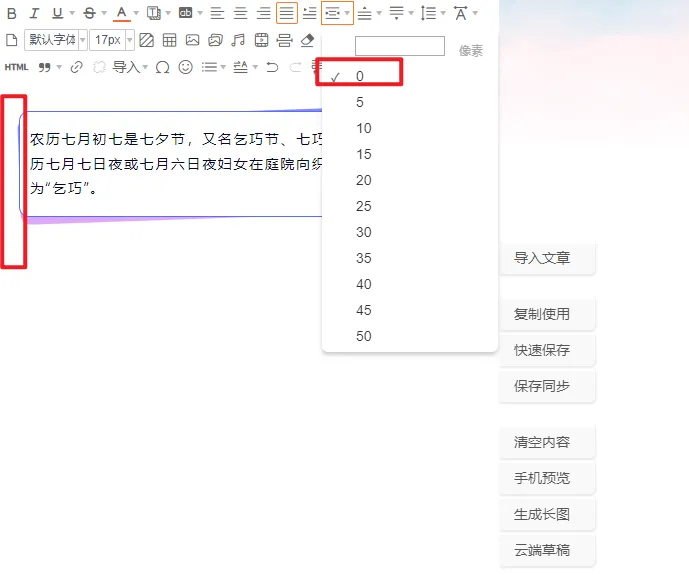Insert a horizontal divider line
Image resolution: width=689 pixels, height=575 pixels.
coord(284,40)
